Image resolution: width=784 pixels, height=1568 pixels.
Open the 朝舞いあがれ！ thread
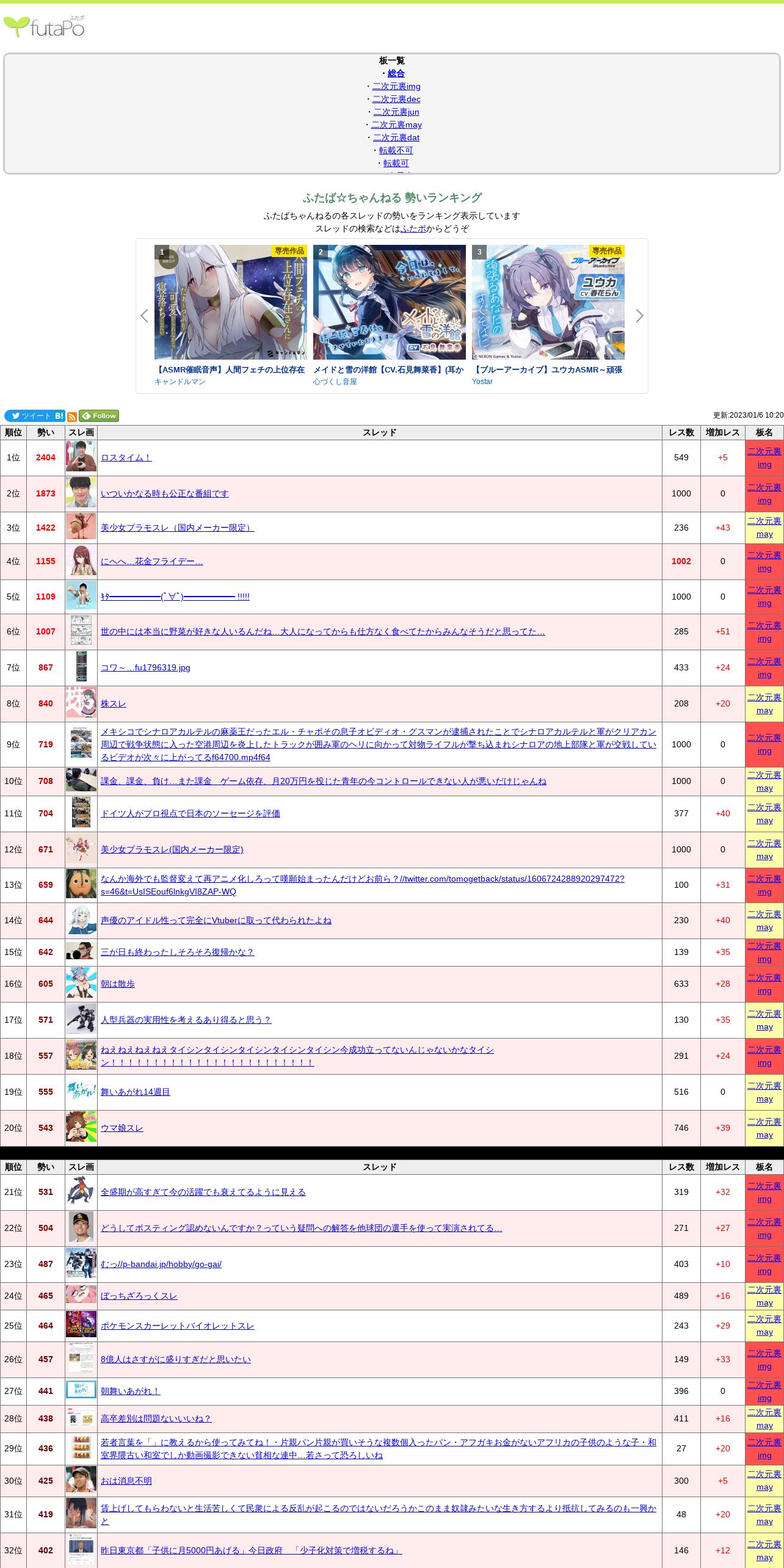click(131, 1391)
